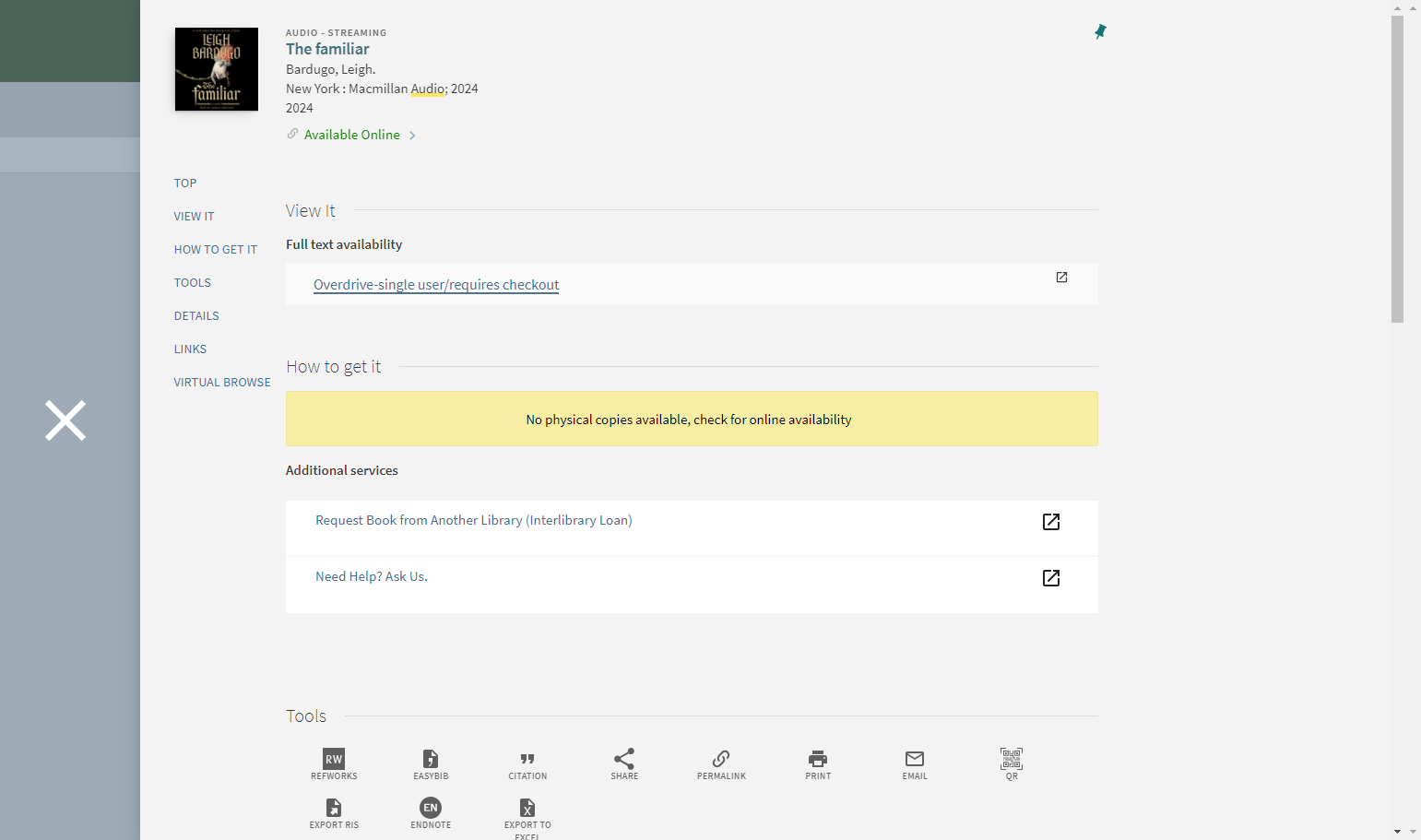Jump to DETAILS section
The width and height of the screenshot is (1421, 840).
[x=196, y=316]
